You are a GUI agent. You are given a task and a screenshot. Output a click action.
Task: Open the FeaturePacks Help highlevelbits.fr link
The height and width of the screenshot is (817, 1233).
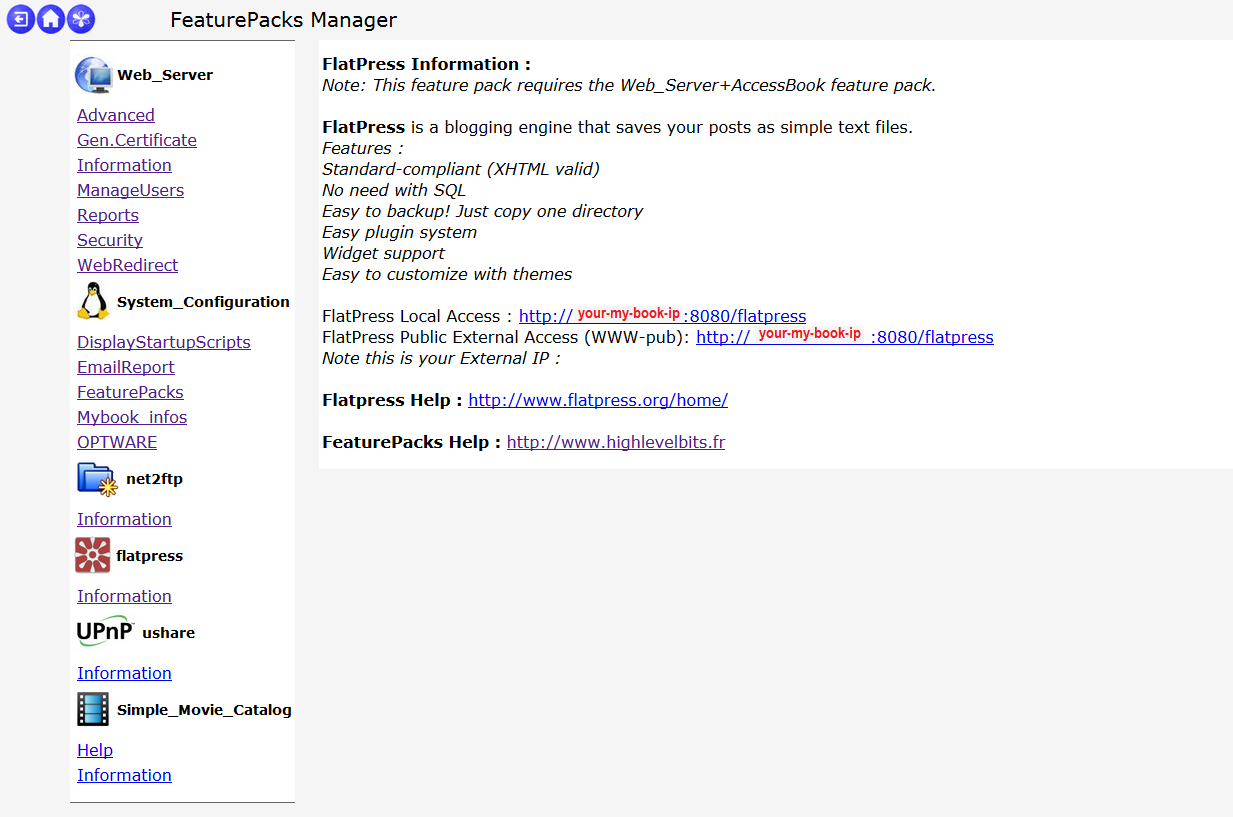pyautogui.click(x=615, y=441)
